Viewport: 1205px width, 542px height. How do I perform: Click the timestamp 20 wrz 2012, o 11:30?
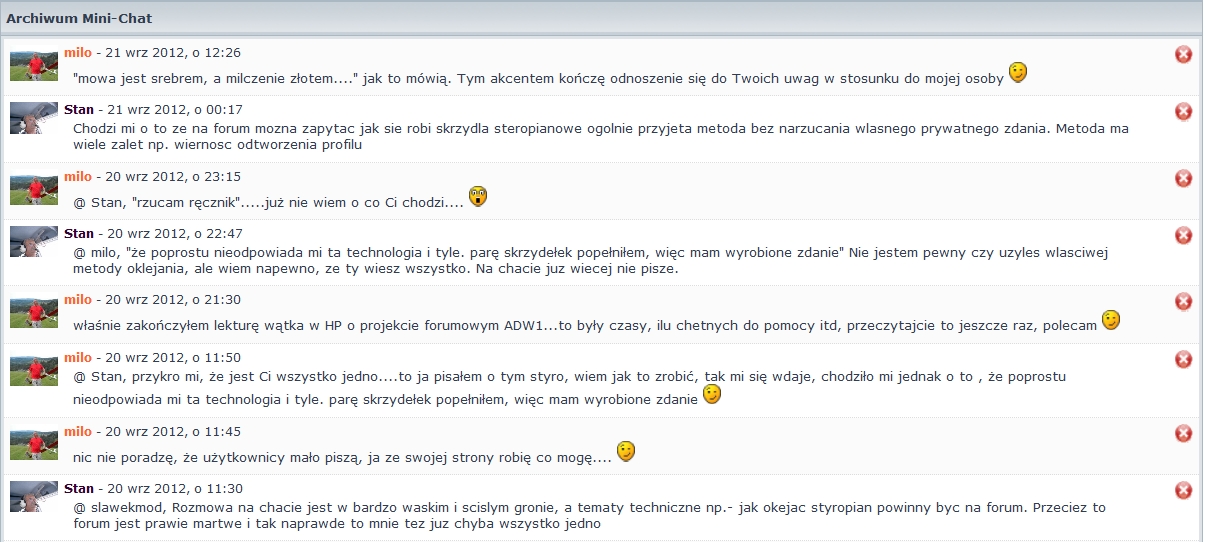[x=176, y=488]
